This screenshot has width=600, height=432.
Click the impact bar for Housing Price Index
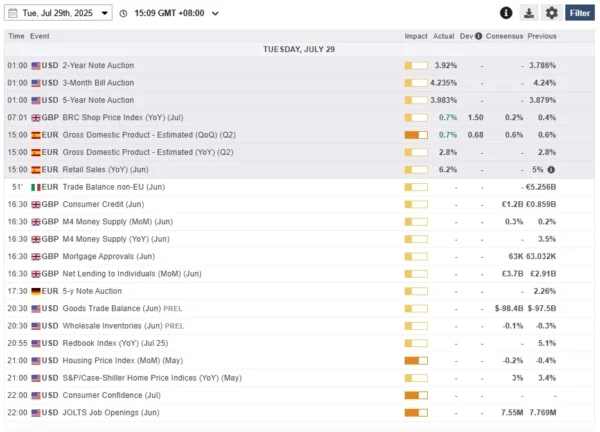pyautogui.click(x=415, y=360)
